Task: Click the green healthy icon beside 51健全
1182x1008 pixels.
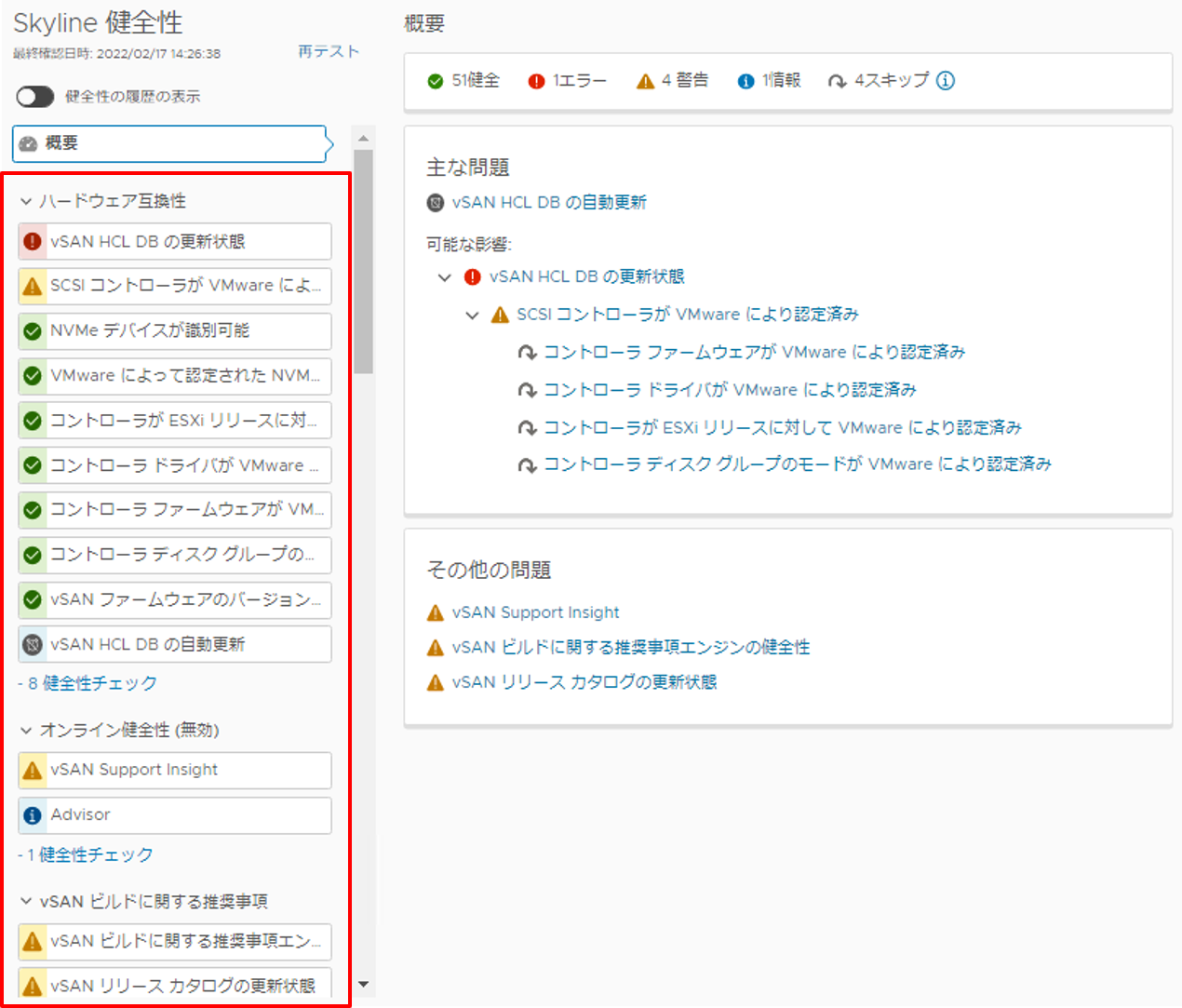Action: [435, 82]
